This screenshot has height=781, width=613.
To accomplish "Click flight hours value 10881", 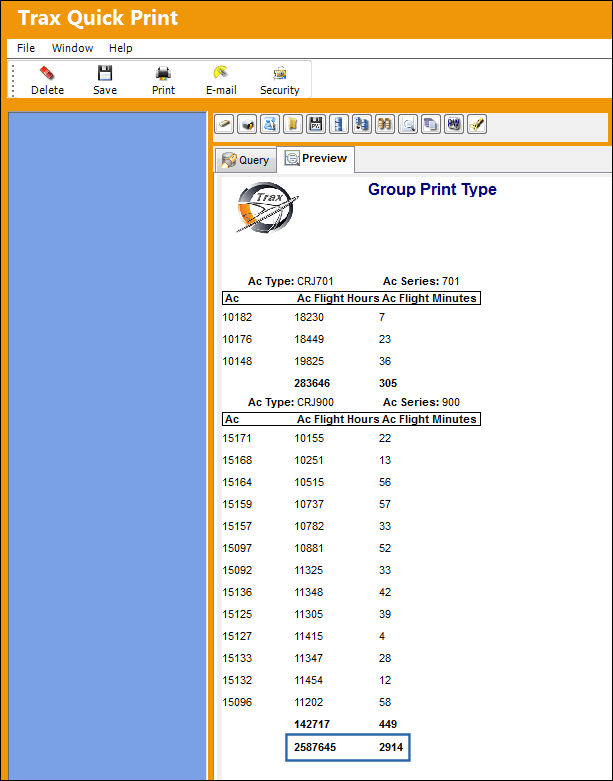I will point(309,548).
